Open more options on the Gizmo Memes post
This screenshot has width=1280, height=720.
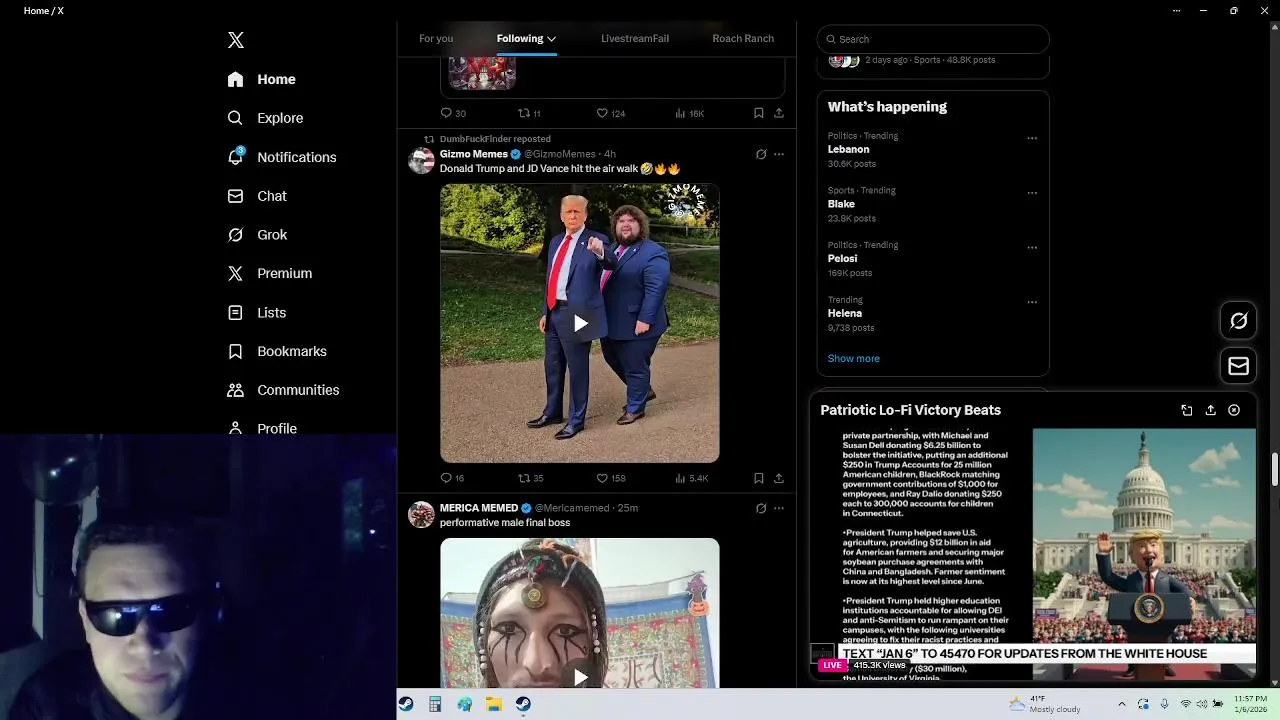pyautogui.click(x=779, y=154)
